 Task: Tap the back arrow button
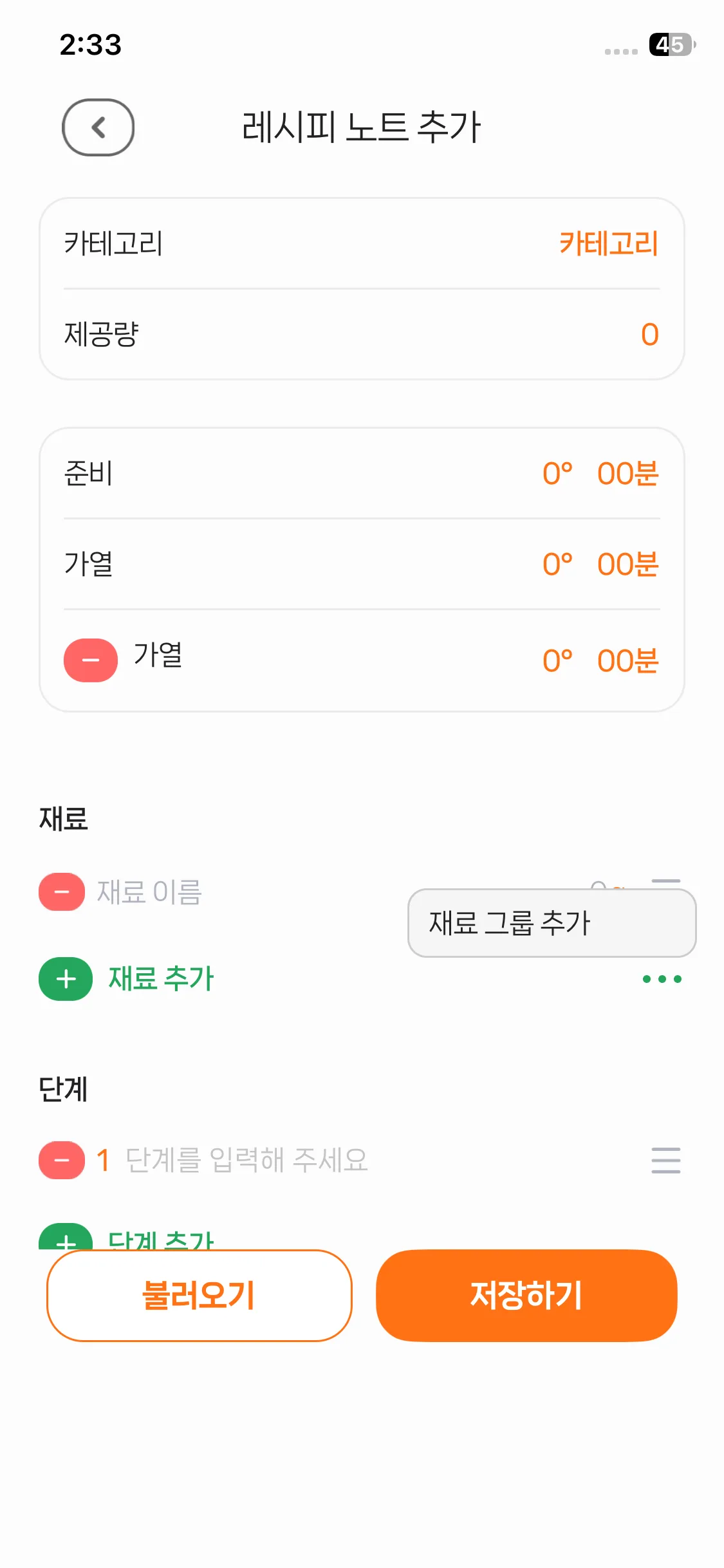pos(98,127)
